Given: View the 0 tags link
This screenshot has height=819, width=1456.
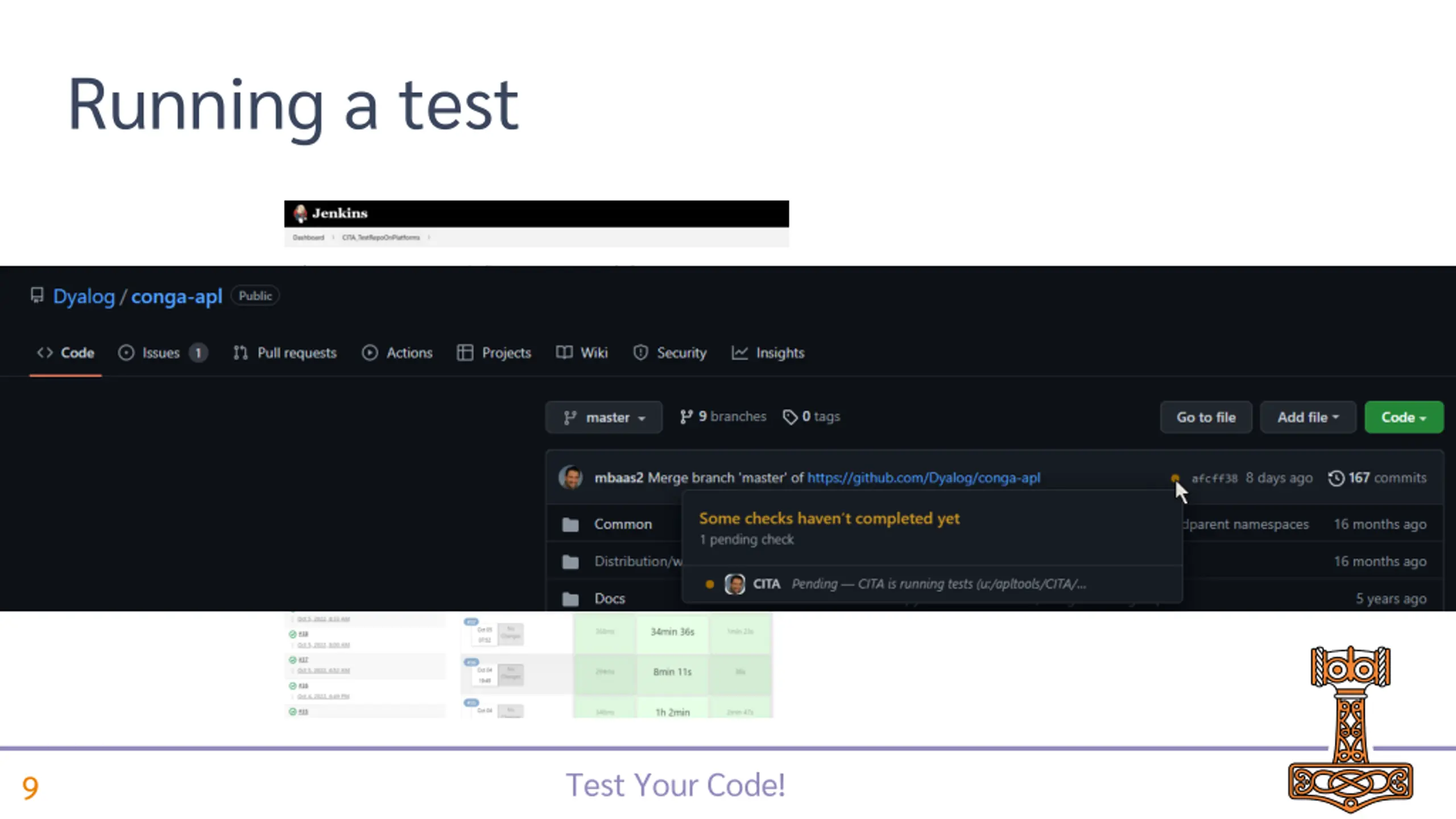Looking at the screenshot, I should pos(812,417).
